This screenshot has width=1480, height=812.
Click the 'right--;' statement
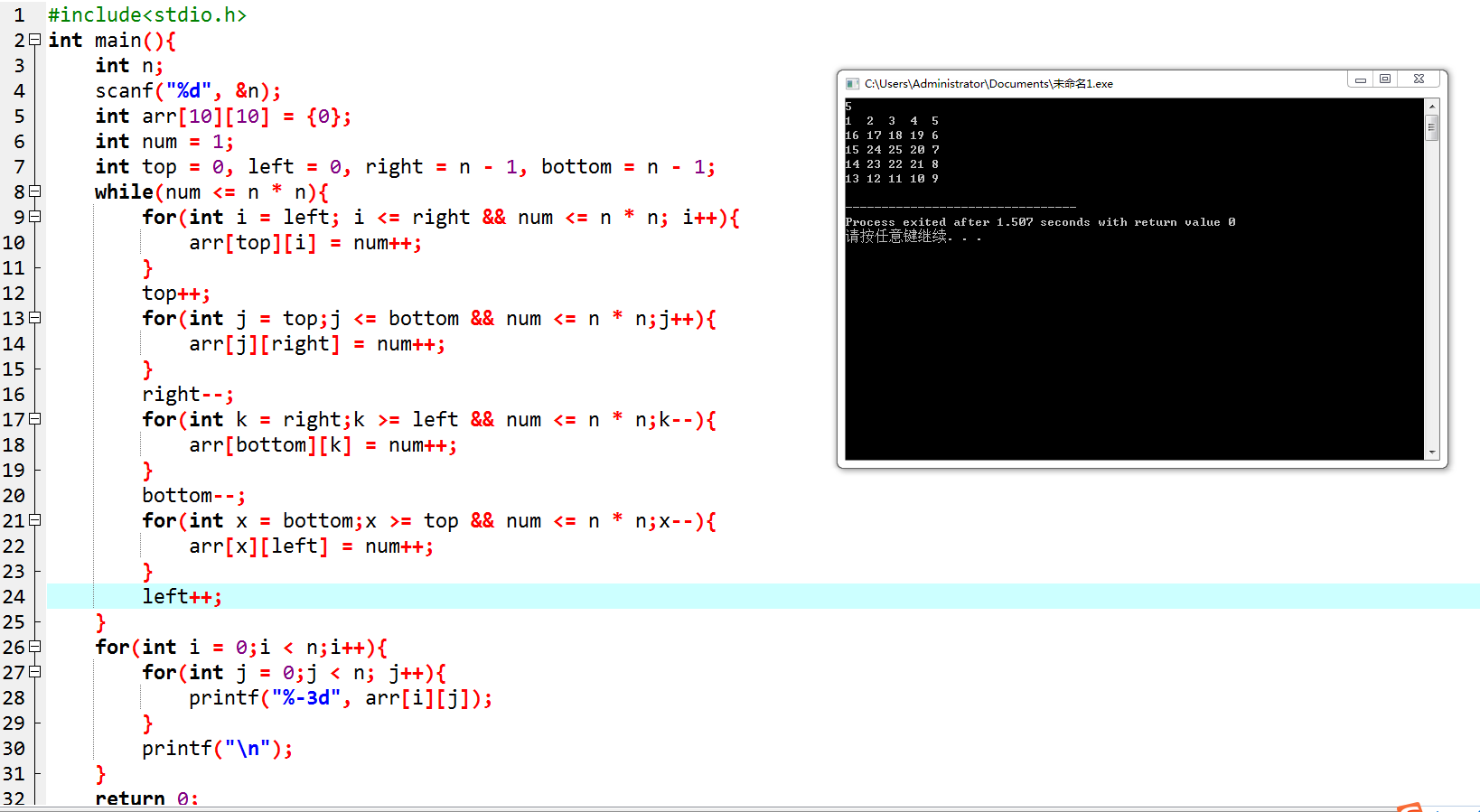[x=188, y=394]
